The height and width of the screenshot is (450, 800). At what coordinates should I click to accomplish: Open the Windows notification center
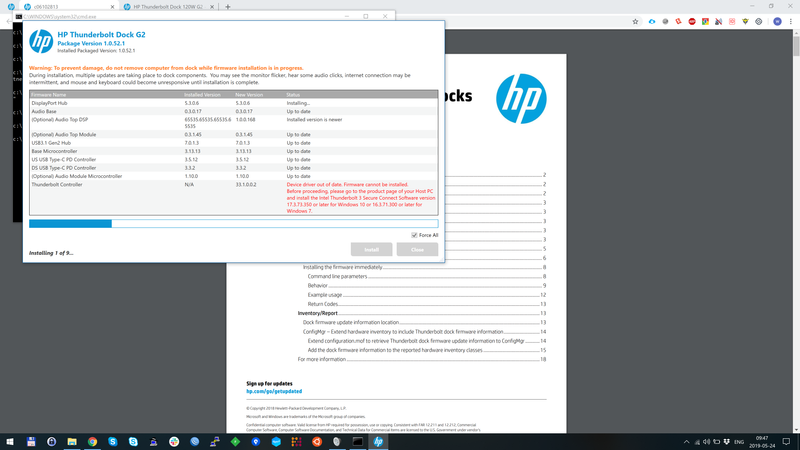point(786,442)
